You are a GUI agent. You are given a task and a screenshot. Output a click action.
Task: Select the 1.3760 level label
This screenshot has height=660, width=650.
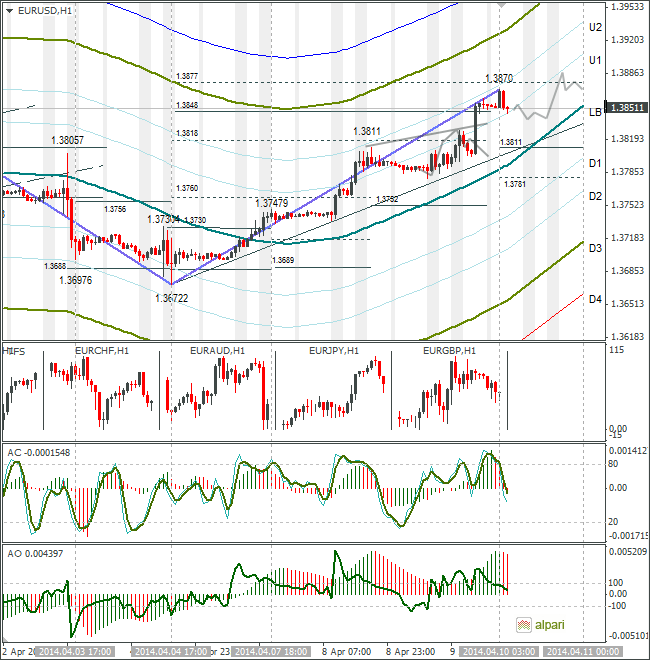pos(187,188)
